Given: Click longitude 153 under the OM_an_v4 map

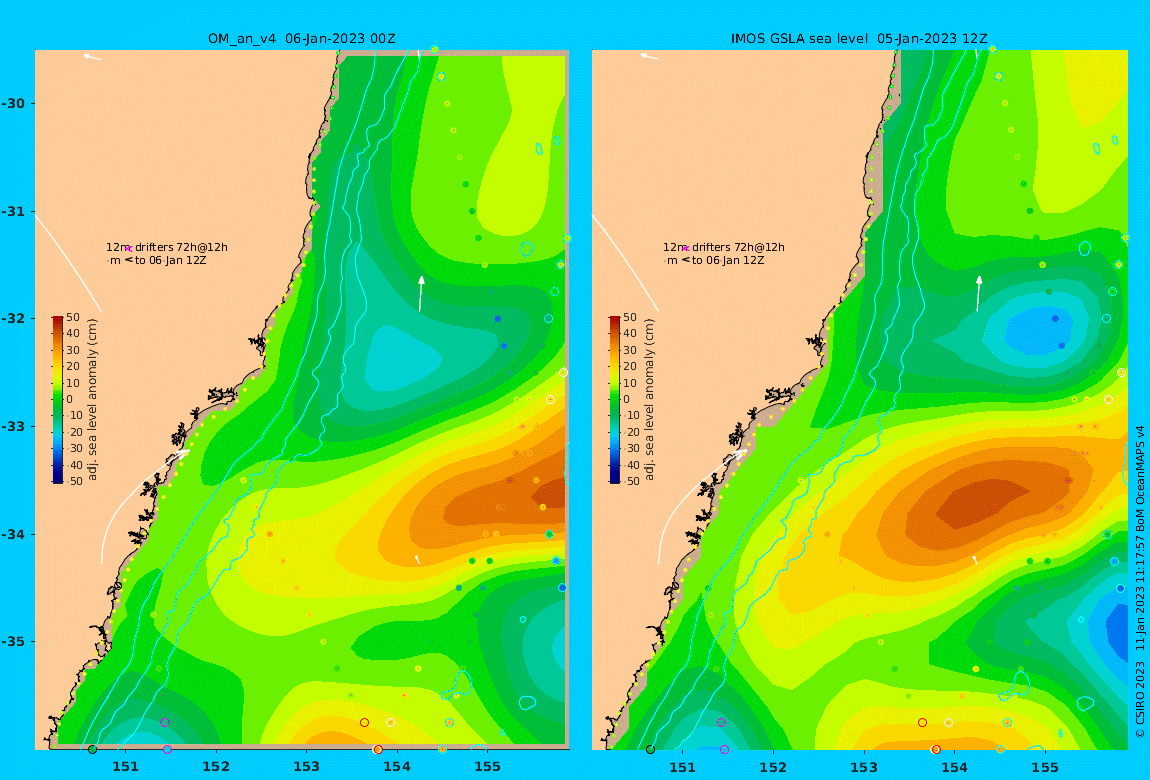Looking at the screenshot, I should tap(307, 767).
